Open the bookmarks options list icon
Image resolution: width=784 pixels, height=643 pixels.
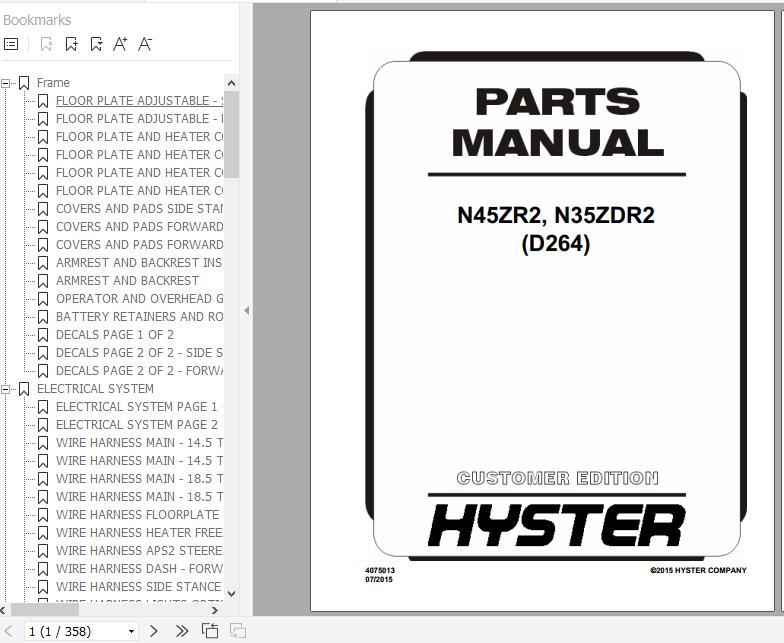point(11,44)
